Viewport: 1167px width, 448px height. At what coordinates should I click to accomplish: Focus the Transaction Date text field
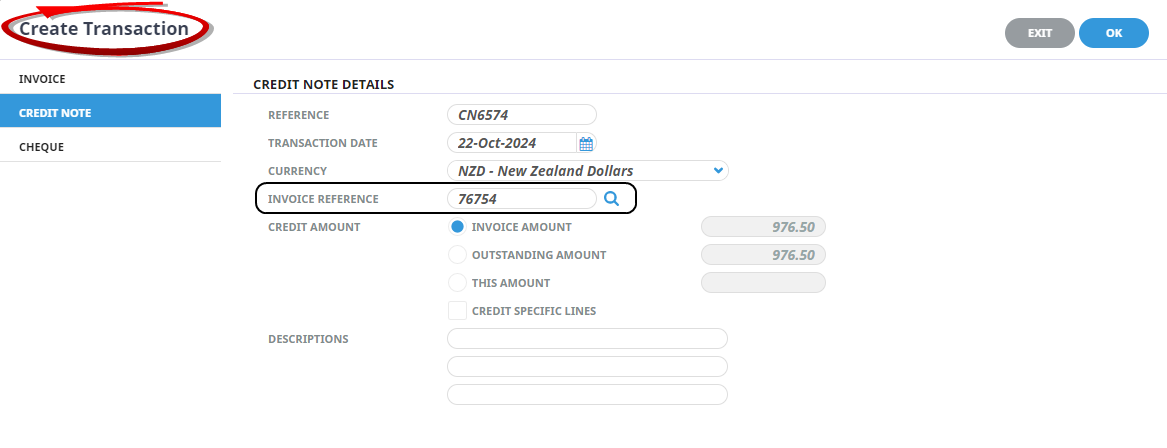pos(512,143)
